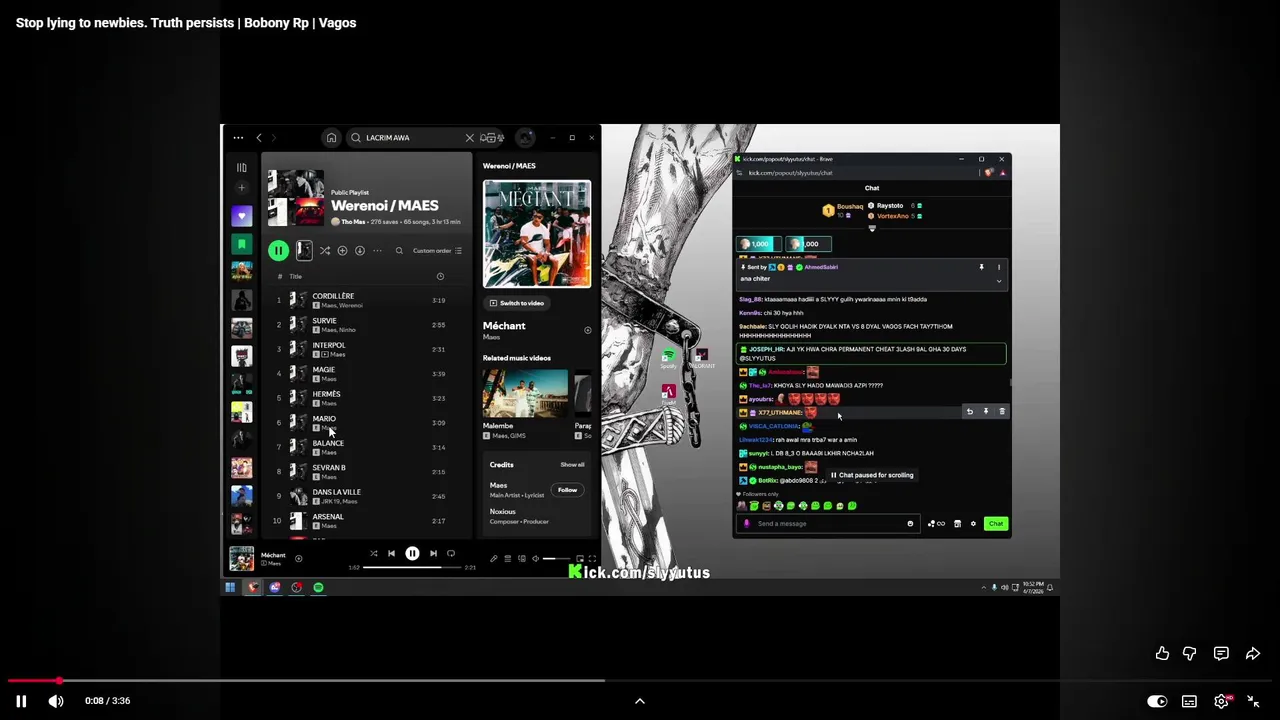Play track HERMÈS
The height and width of the screenshot is (720, 1280).
click(x=365, y=398)
